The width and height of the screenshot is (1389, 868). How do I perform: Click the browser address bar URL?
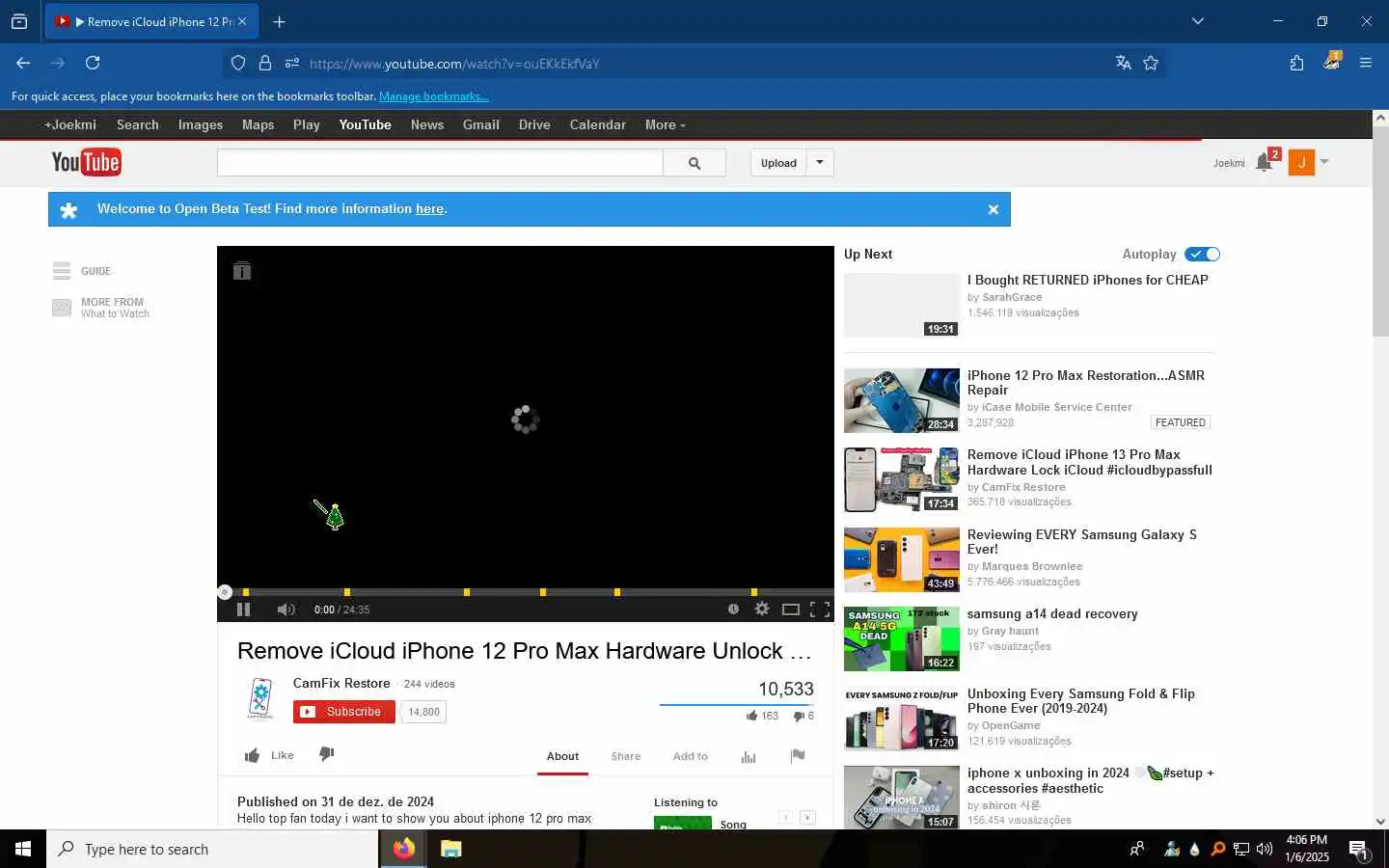tap(454, 64)
